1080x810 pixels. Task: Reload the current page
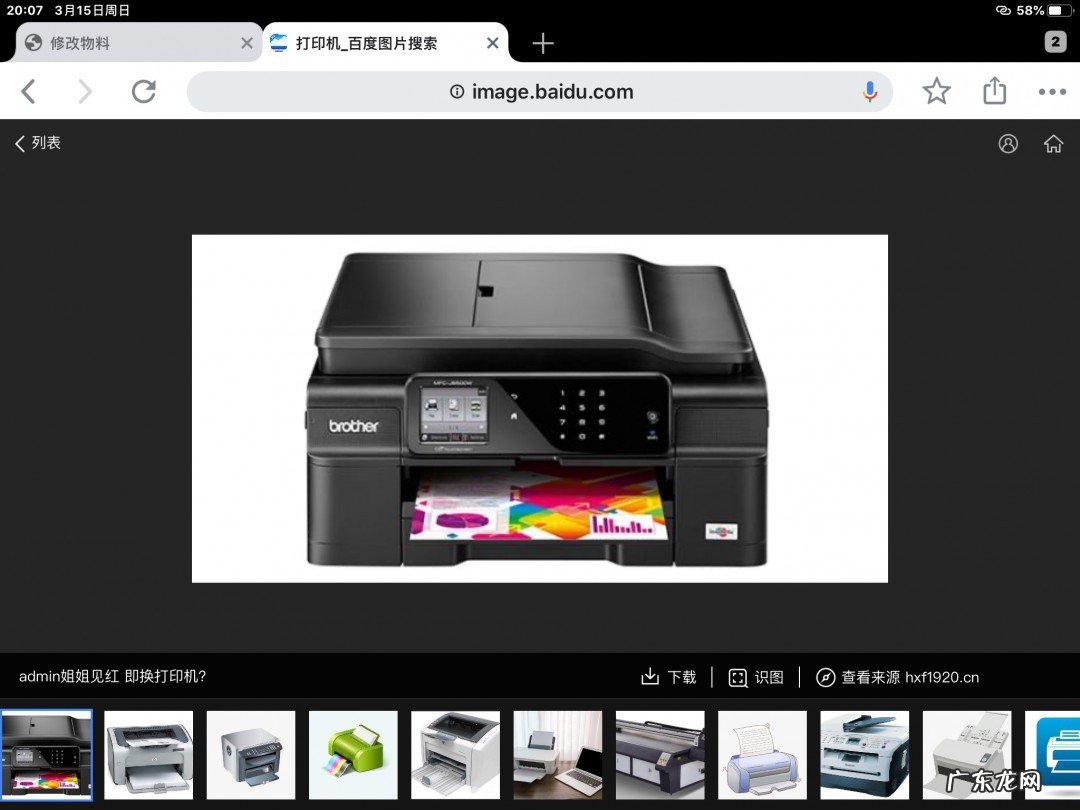coord(144,92)
